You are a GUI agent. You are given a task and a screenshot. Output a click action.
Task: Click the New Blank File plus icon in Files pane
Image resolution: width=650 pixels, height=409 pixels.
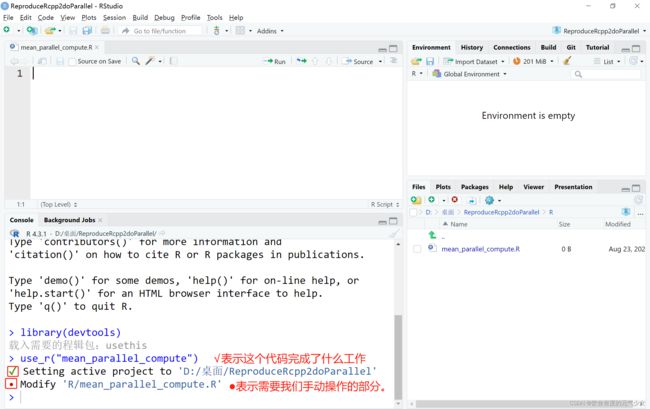pos(431,200)
